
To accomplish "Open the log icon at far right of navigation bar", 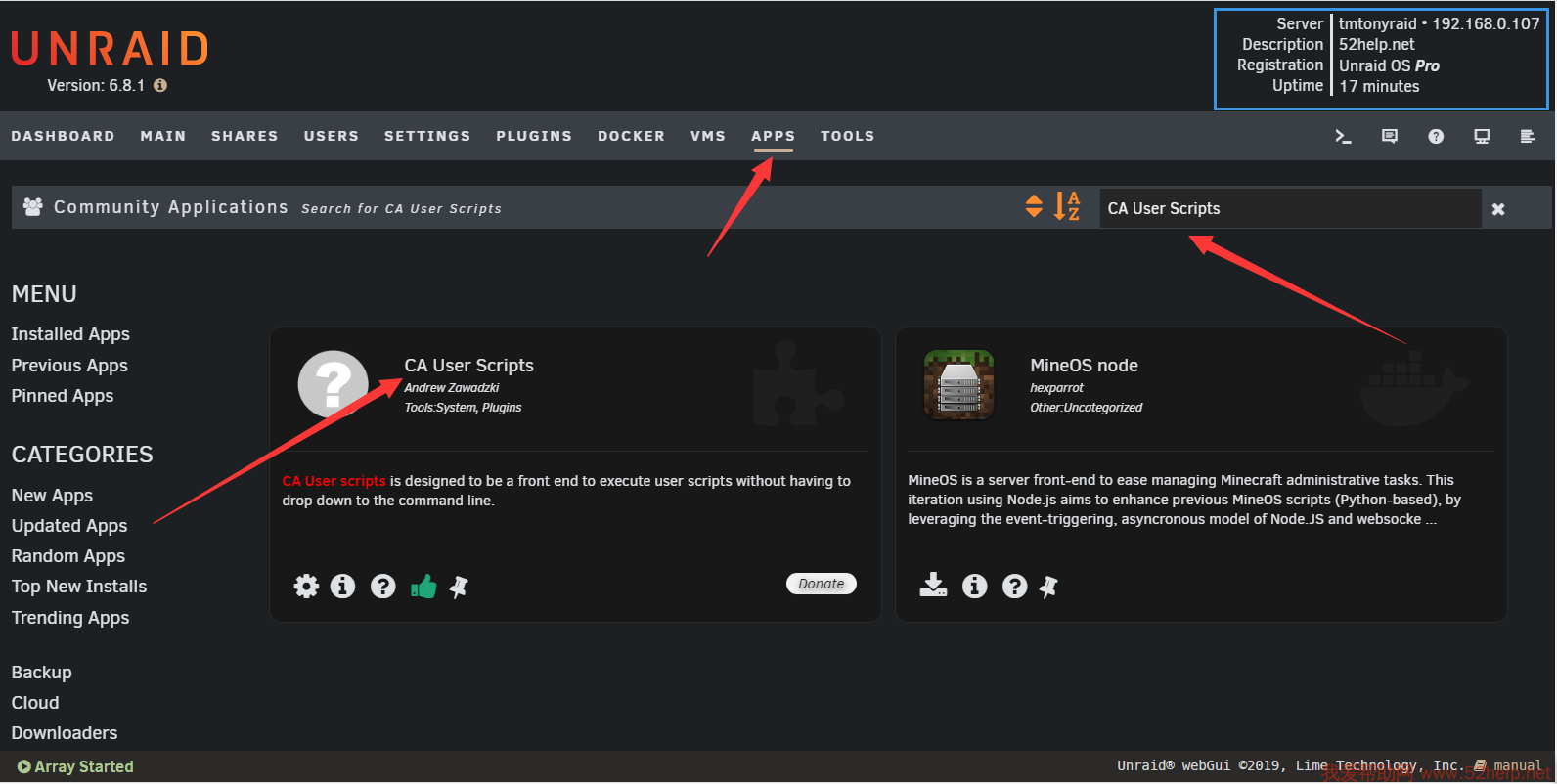I will 1527,137.
